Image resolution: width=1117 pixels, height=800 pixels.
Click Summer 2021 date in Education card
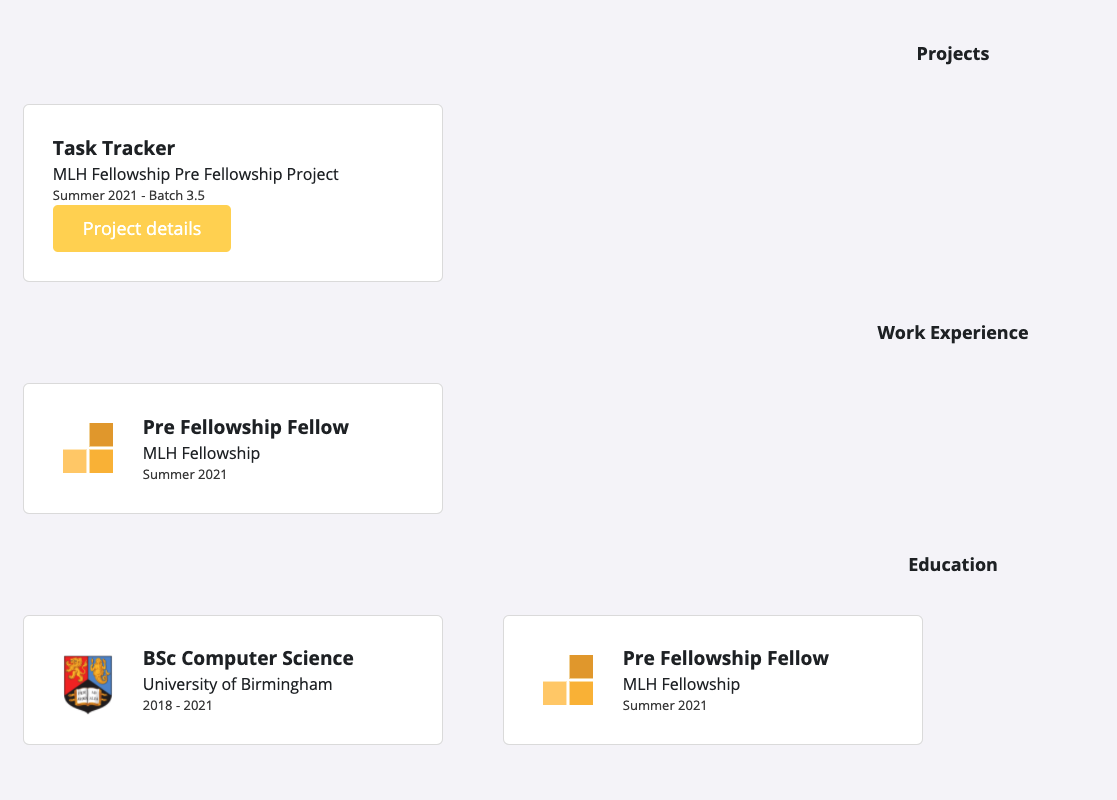coord(665,705)
